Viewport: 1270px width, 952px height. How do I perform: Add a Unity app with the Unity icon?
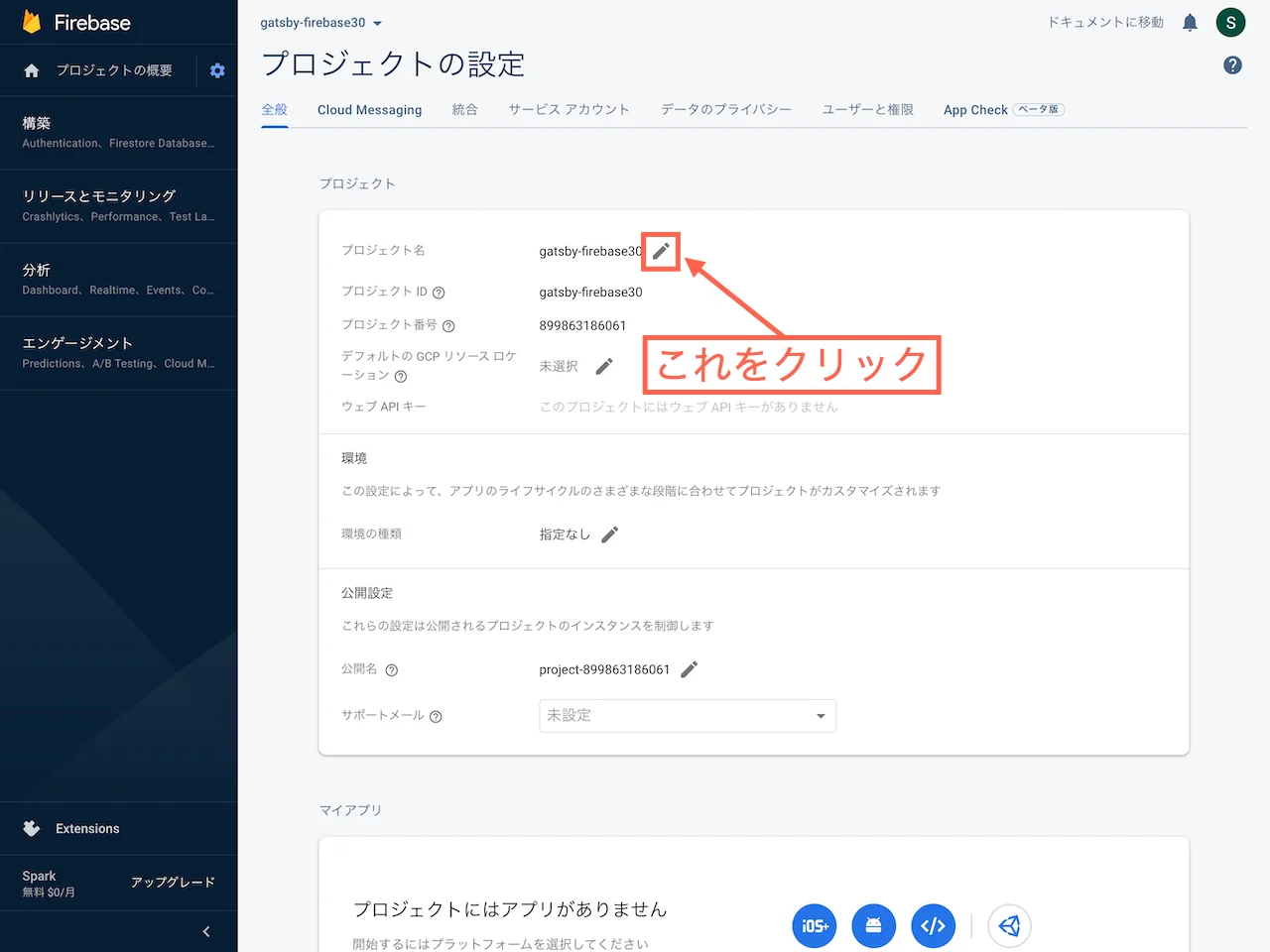point(1009,925)
